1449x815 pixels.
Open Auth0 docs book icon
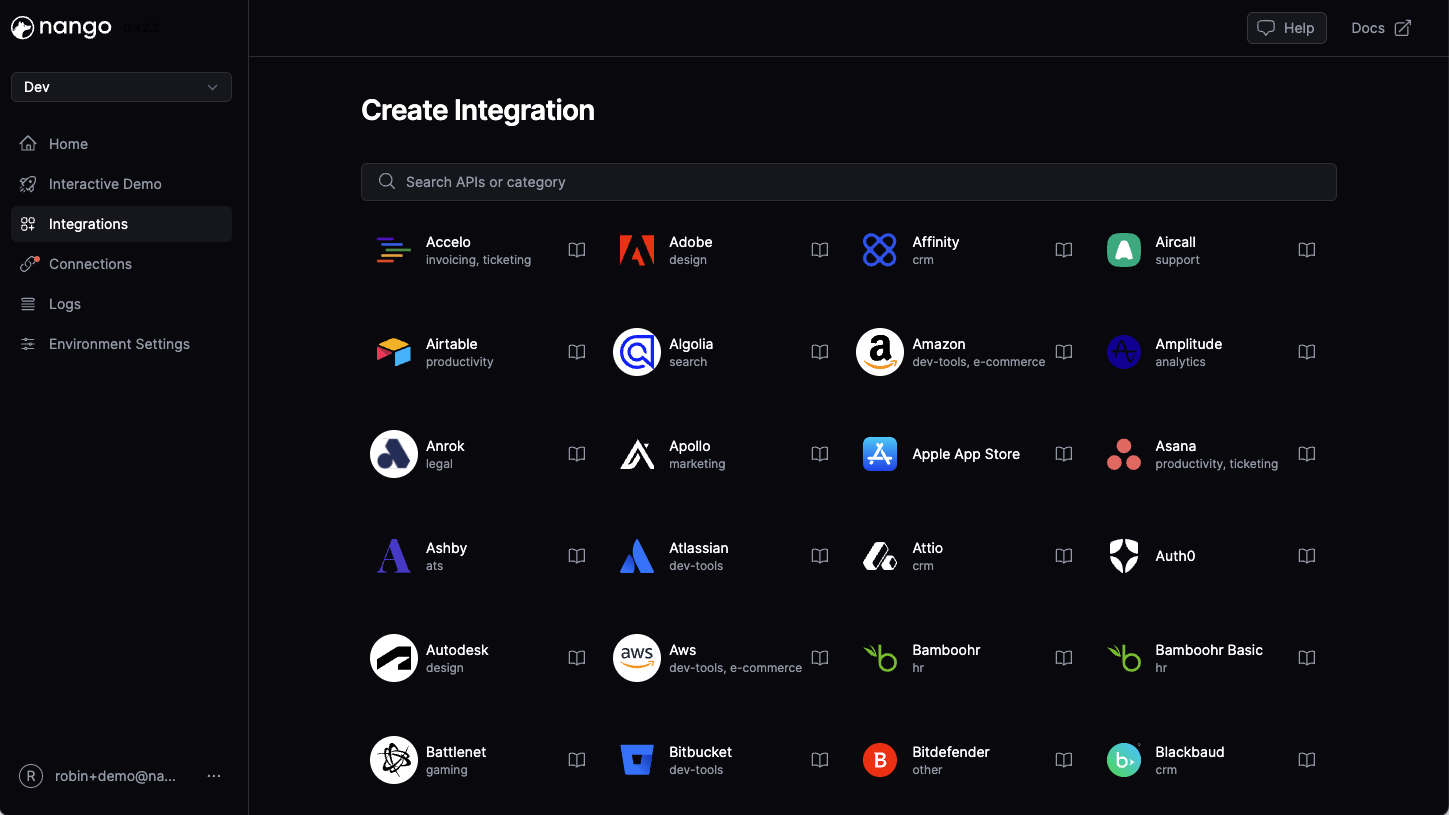[x=1307, y=556]
